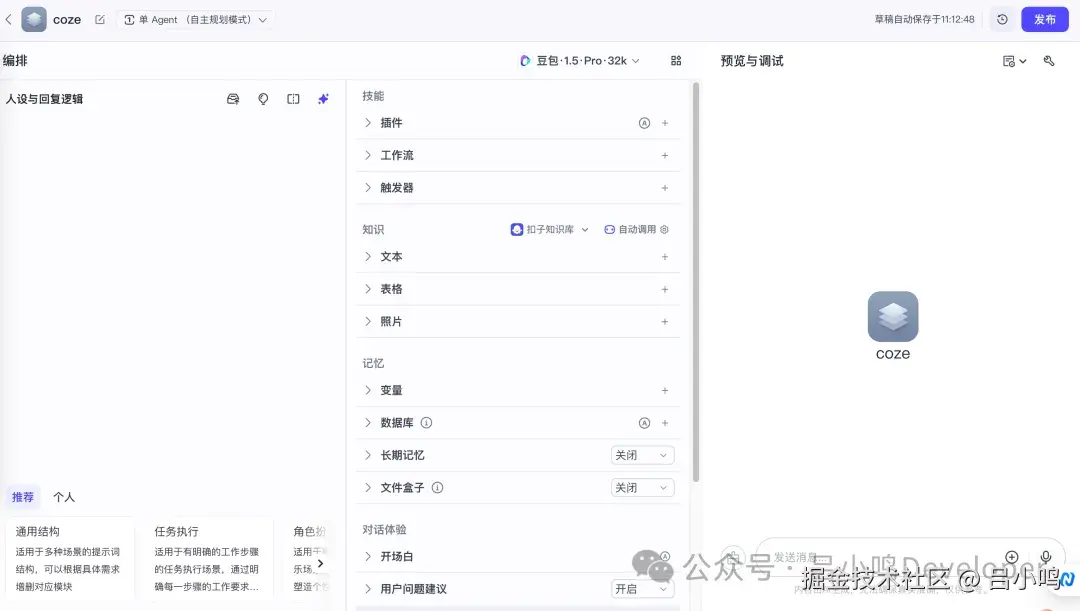
Task: Expand the 长期记忆 section
Action: 368,455
